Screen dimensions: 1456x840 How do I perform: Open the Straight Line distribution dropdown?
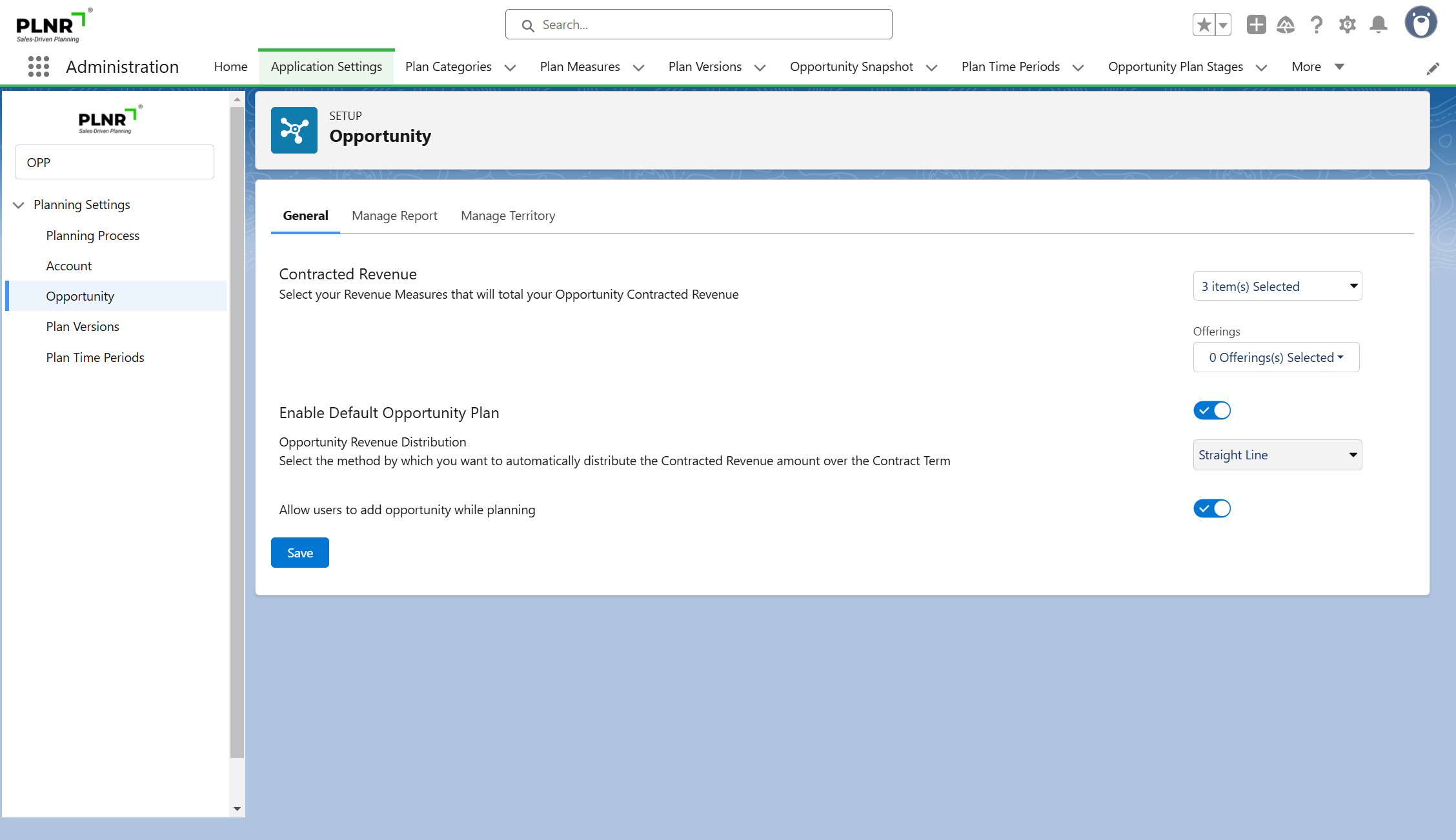[x=1277, y=455]
